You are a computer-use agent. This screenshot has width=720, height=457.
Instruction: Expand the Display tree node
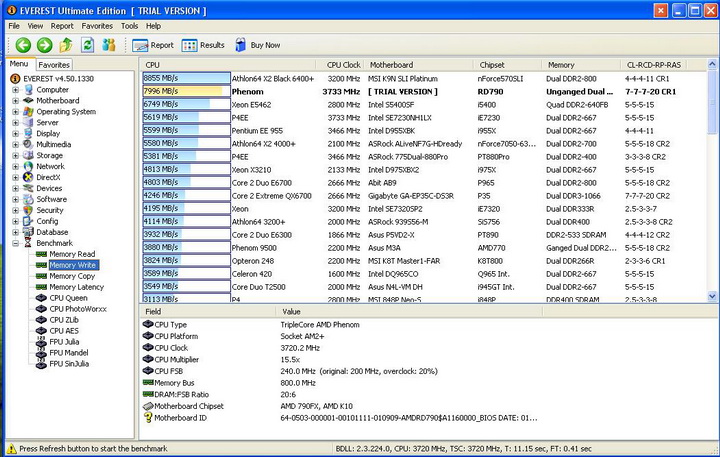16,134
